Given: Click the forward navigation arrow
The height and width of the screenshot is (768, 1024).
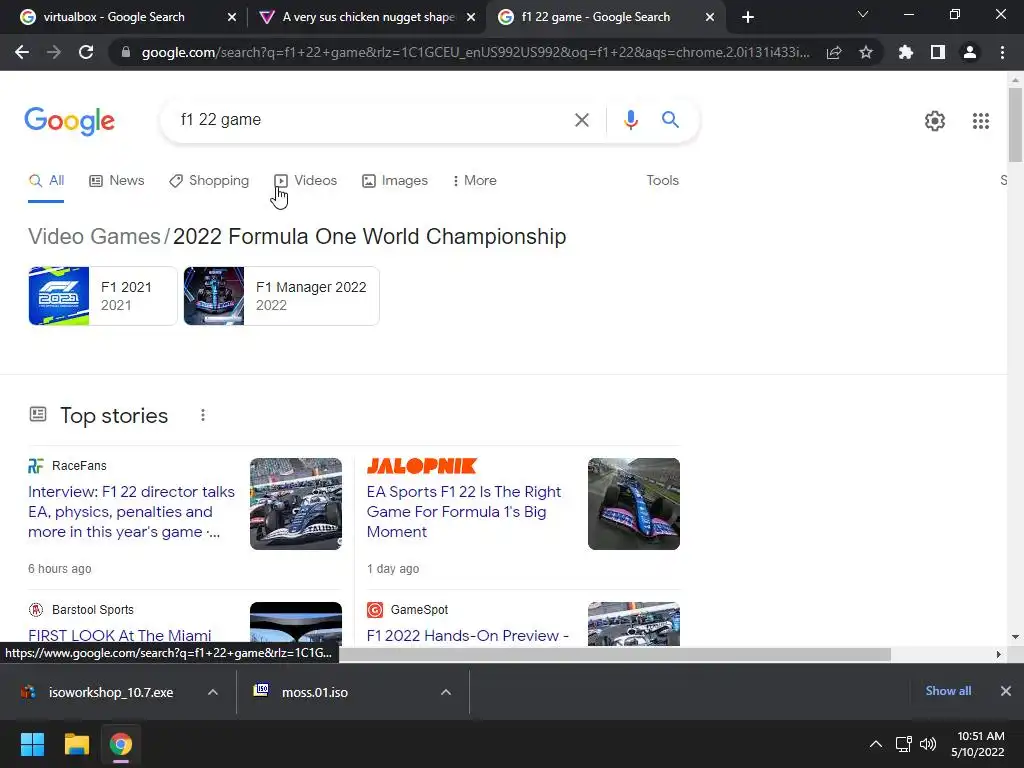Looking at the screenshot, I should coord(54,52).
